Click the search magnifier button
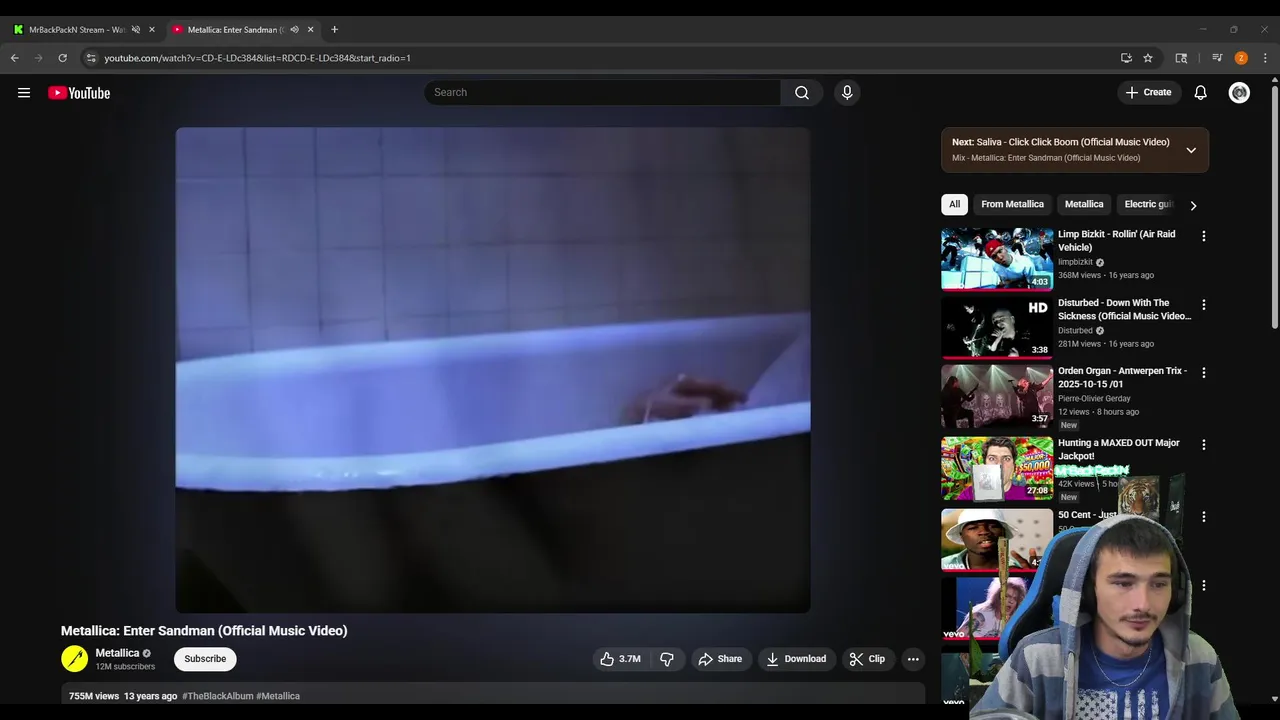Screen dimensions: 1280x720 click(x=802, y=92)
